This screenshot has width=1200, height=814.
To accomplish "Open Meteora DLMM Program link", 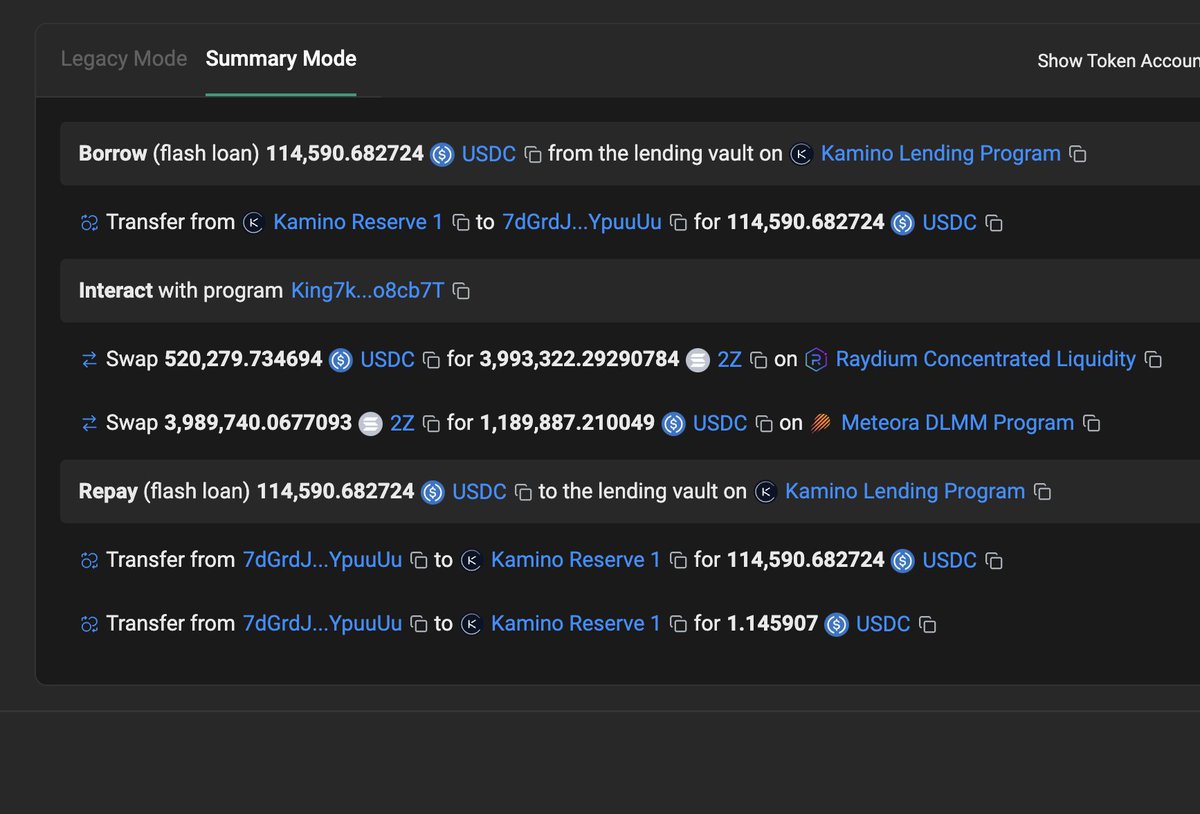I will pos(958,423).
